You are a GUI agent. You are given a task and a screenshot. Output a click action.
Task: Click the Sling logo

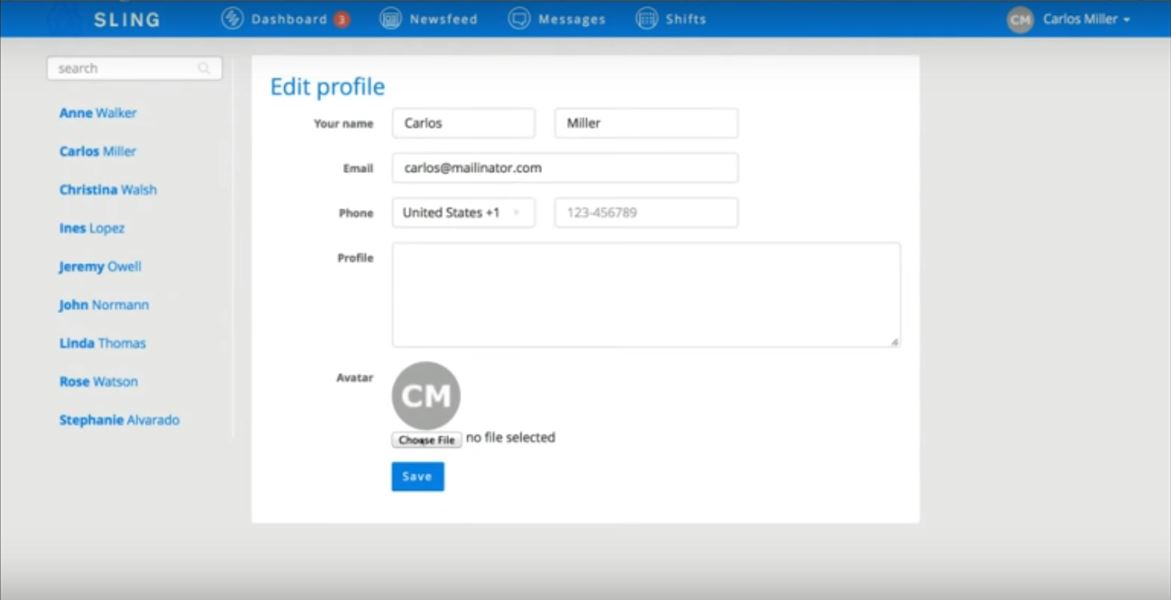coord(128,18)
